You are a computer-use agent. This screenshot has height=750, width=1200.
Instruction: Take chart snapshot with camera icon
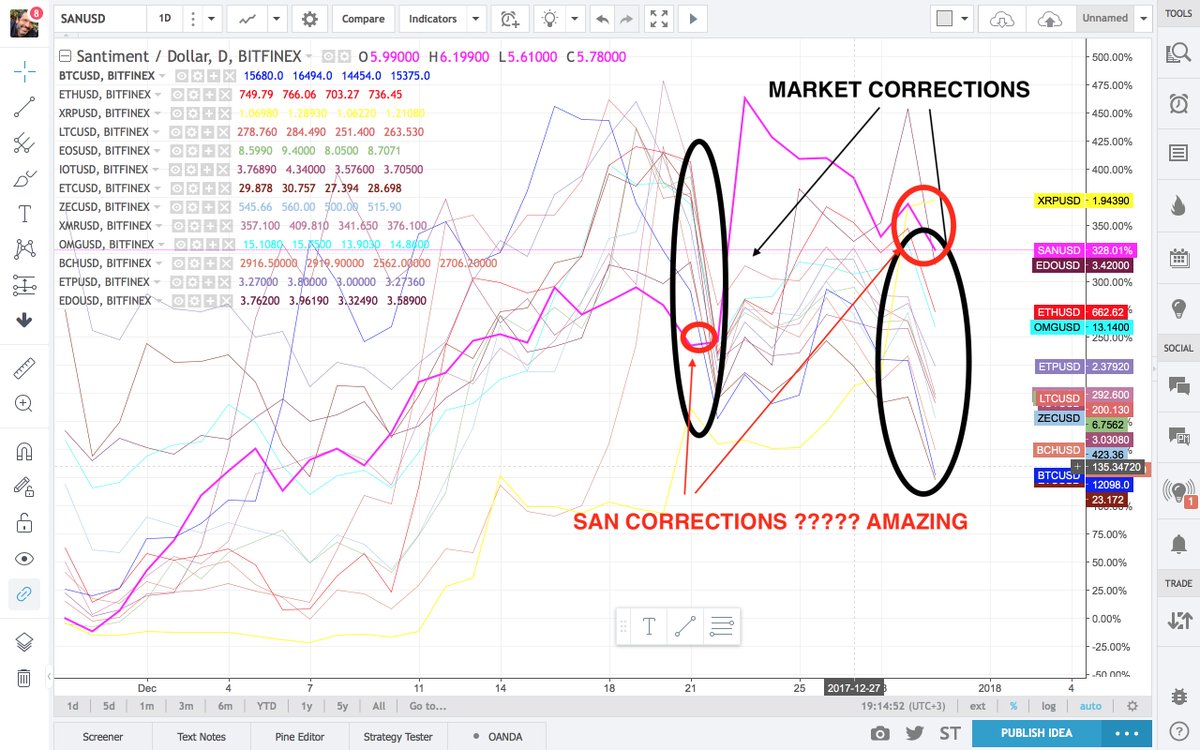click(880, 733)
